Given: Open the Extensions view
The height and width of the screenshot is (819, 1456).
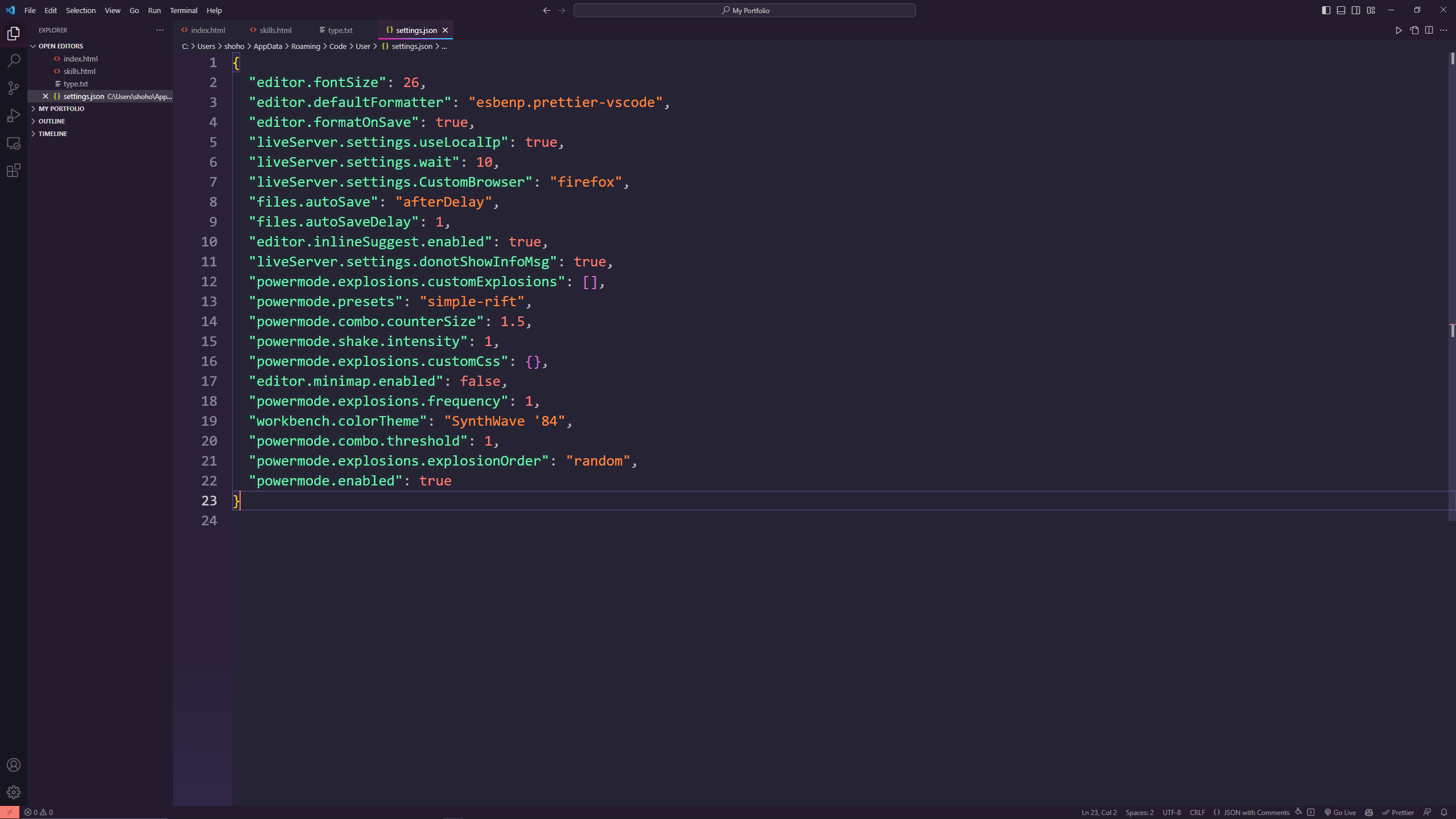Looking at the screenshot, I should tap(13, 170).
